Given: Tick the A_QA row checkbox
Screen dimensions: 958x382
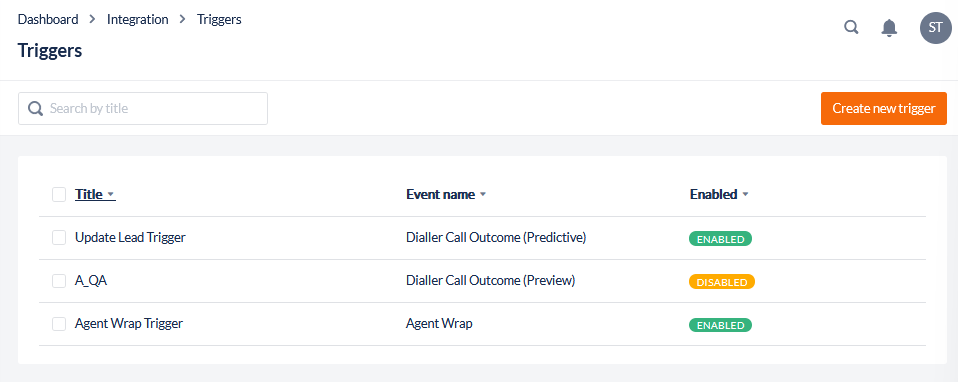Looking at the screenshot, I should [59, 281].
